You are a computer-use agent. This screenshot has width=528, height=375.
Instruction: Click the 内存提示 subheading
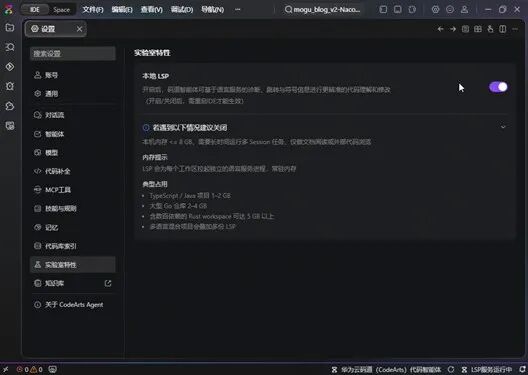(155, 157)
